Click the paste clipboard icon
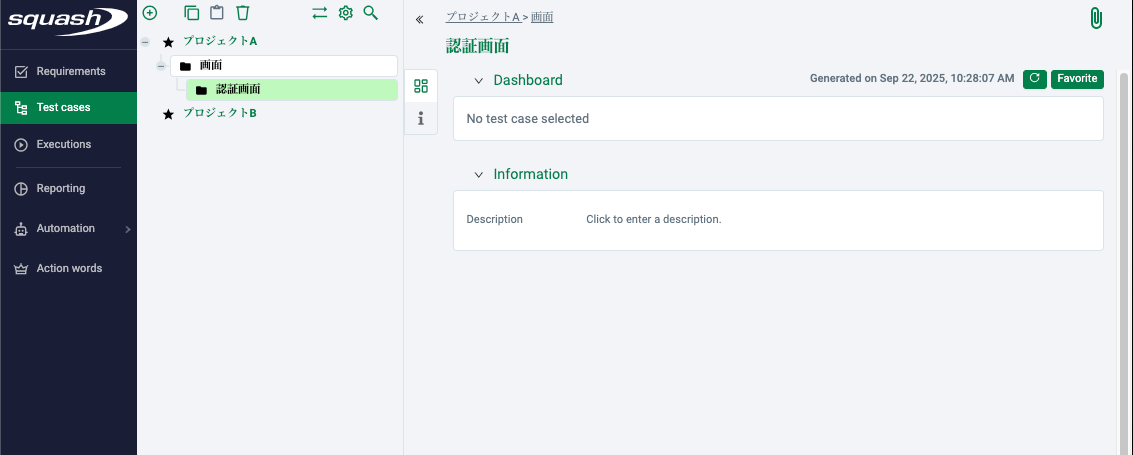 coord(217,12)
